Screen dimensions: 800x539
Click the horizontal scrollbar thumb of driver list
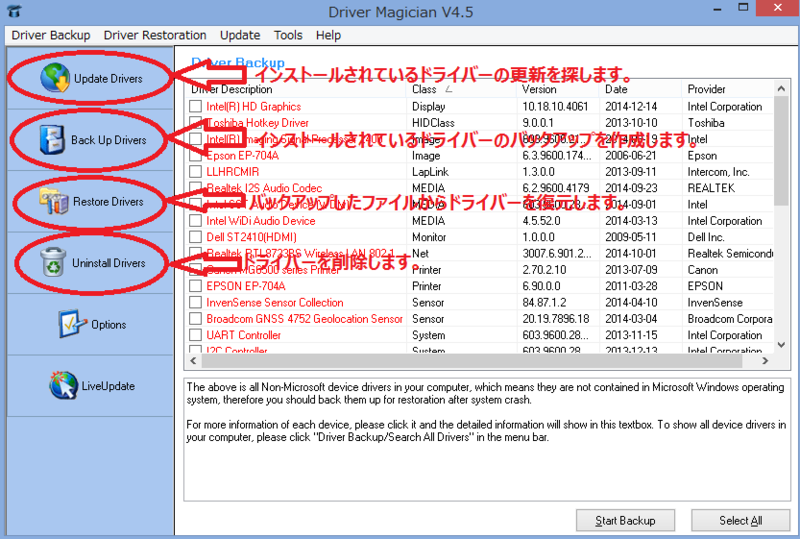[x=471, y=360]
